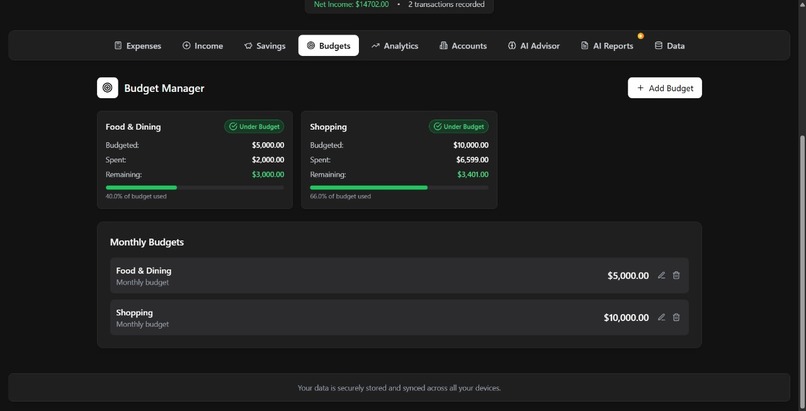
Task: Click the Monthly Budgets heading
Action: pyautogui.click(x=147, y=242)
